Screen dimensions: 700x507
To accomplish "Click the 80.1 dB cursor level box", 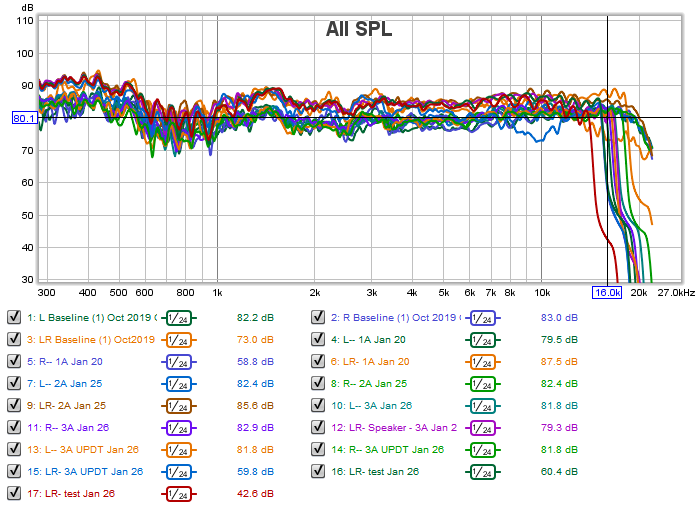I will [x=24, y=118].
